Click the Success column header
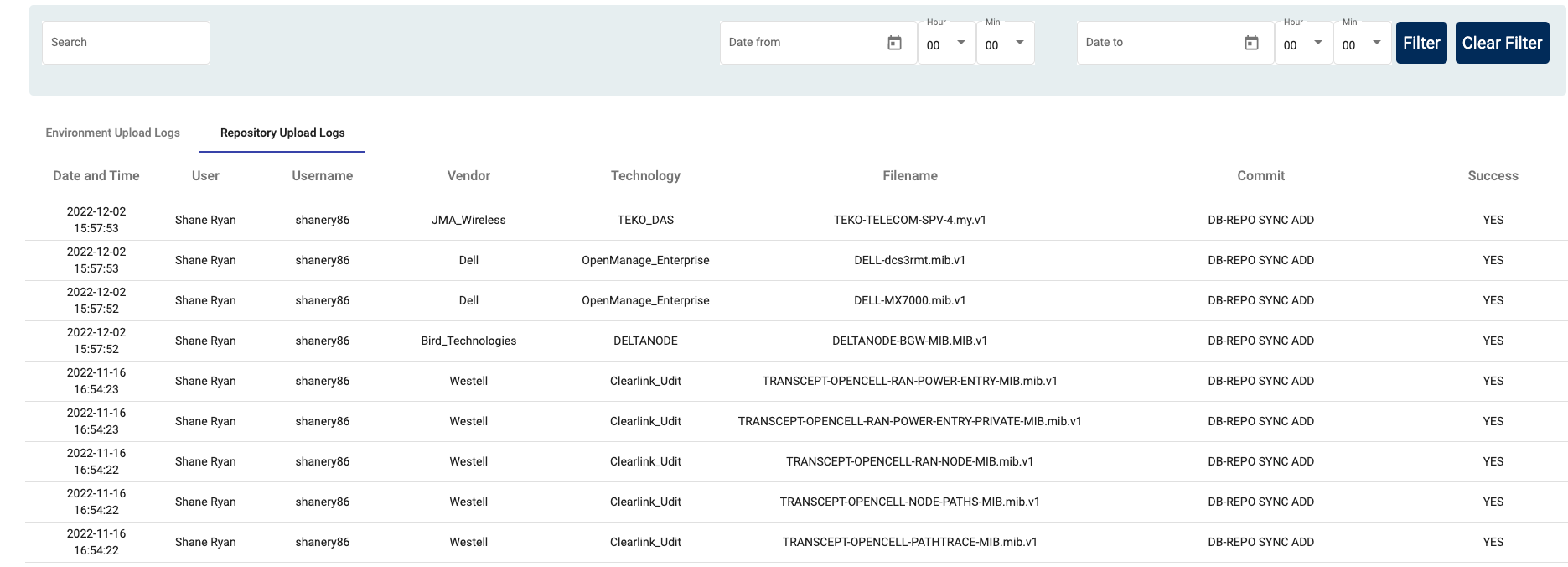This screenshot has height=567, width=1568. pyautogui.click(x=1493, y=176)
